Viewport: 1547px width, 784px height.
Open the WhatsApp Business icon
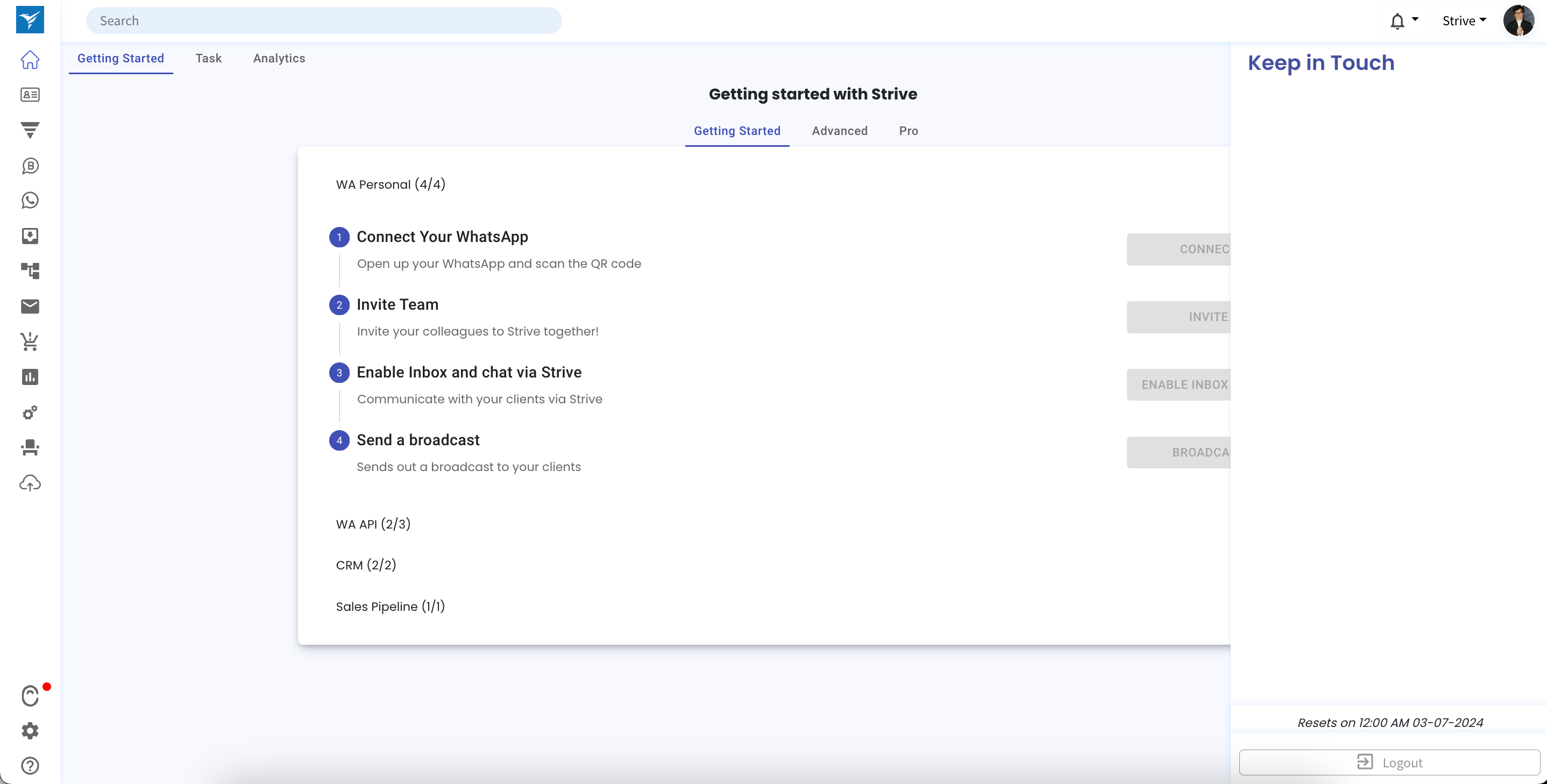30,166
